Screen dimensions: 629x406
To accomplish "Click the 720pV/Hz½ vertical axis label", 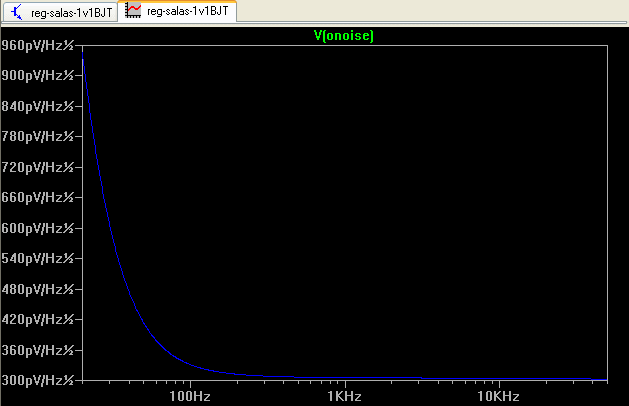I will pyautogui.click(x=38, y=167).
